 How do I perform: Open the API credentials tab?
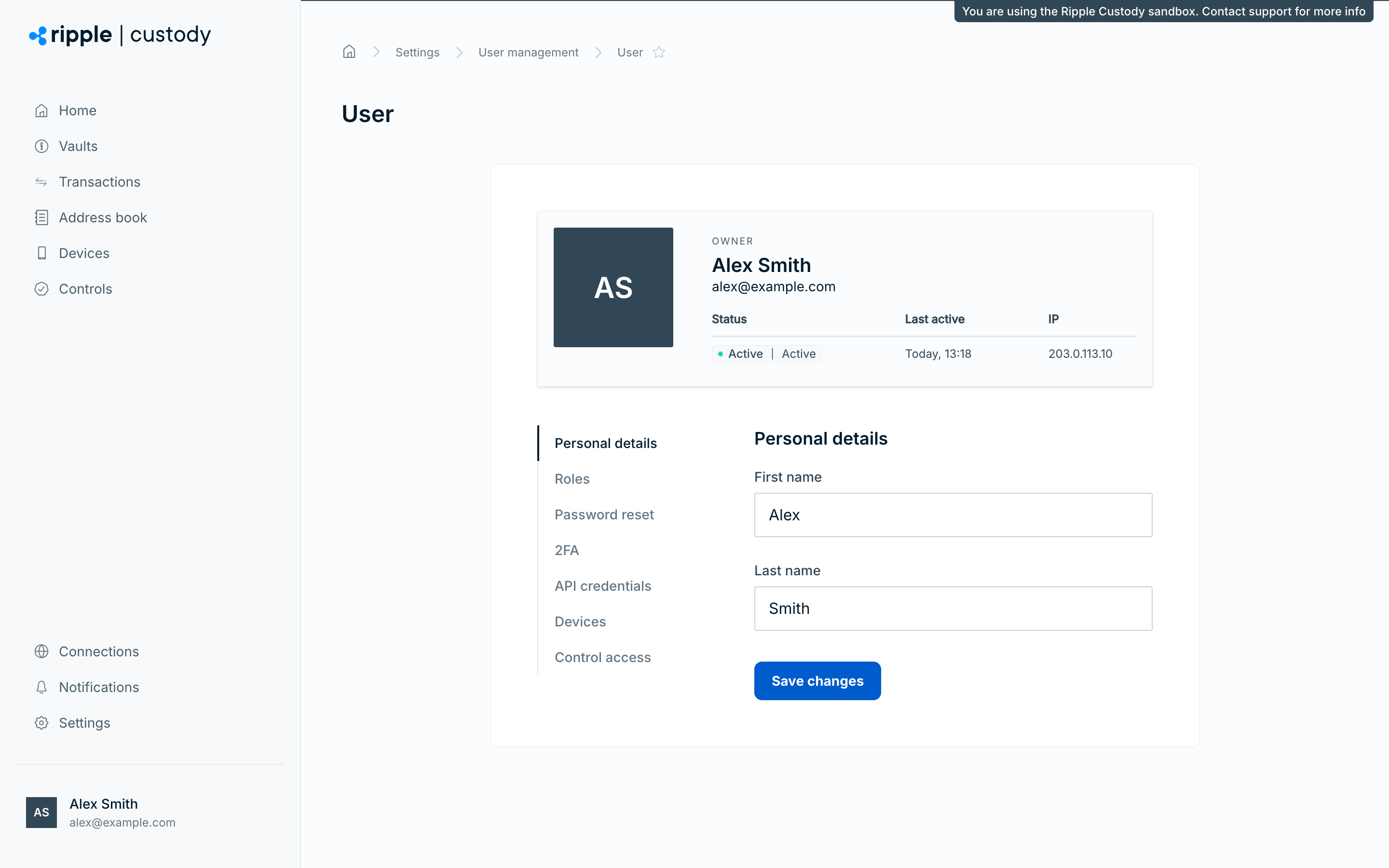(603, 585)
